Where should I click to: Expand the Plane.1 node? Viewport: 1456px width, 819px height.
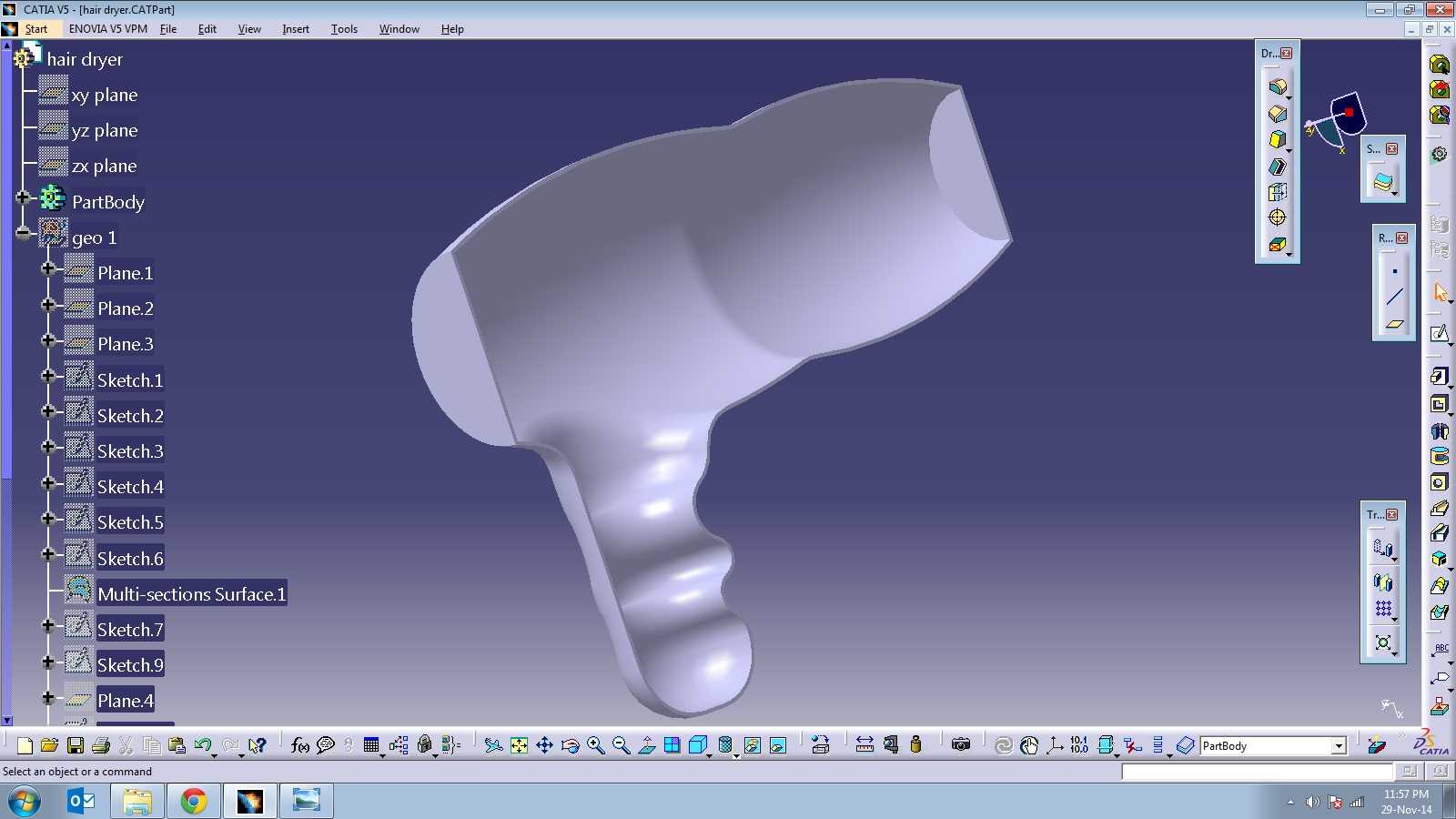(x=48, y=268)
